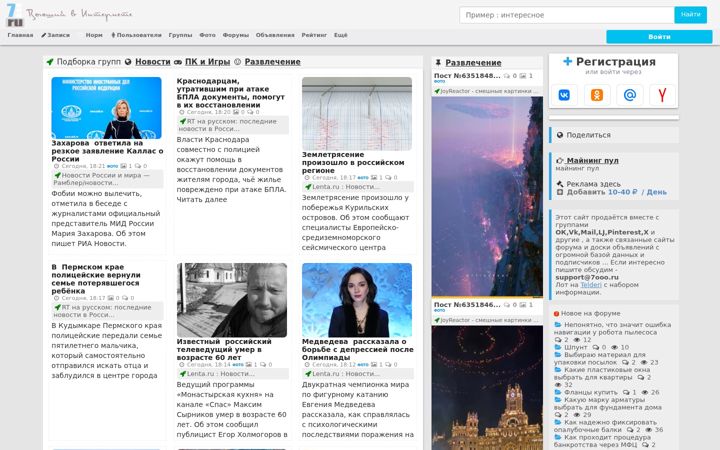Image resolution: width=720 pixels, height=450 pixels.
Task: Open the earthquake seismograph thumbnail
Action: pos(357,113)
